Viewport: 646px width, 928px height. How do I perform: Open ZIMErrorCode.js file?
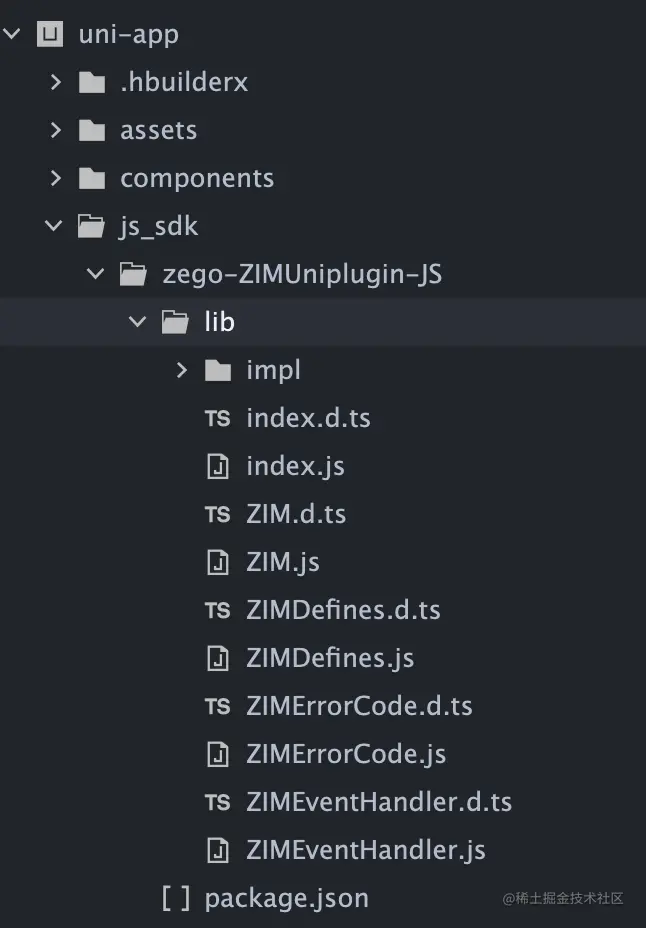point(346,754)
